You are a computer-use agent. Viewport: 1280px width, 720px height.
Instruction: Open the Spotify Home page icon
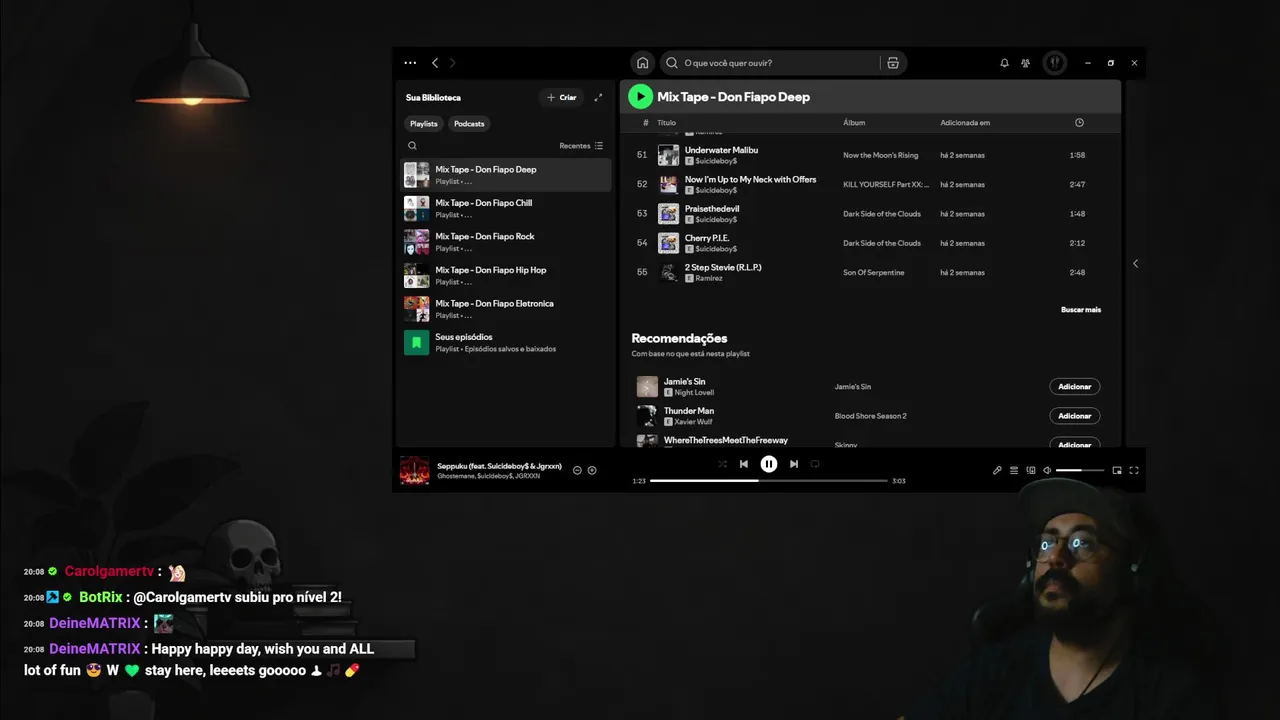point(642,63)
